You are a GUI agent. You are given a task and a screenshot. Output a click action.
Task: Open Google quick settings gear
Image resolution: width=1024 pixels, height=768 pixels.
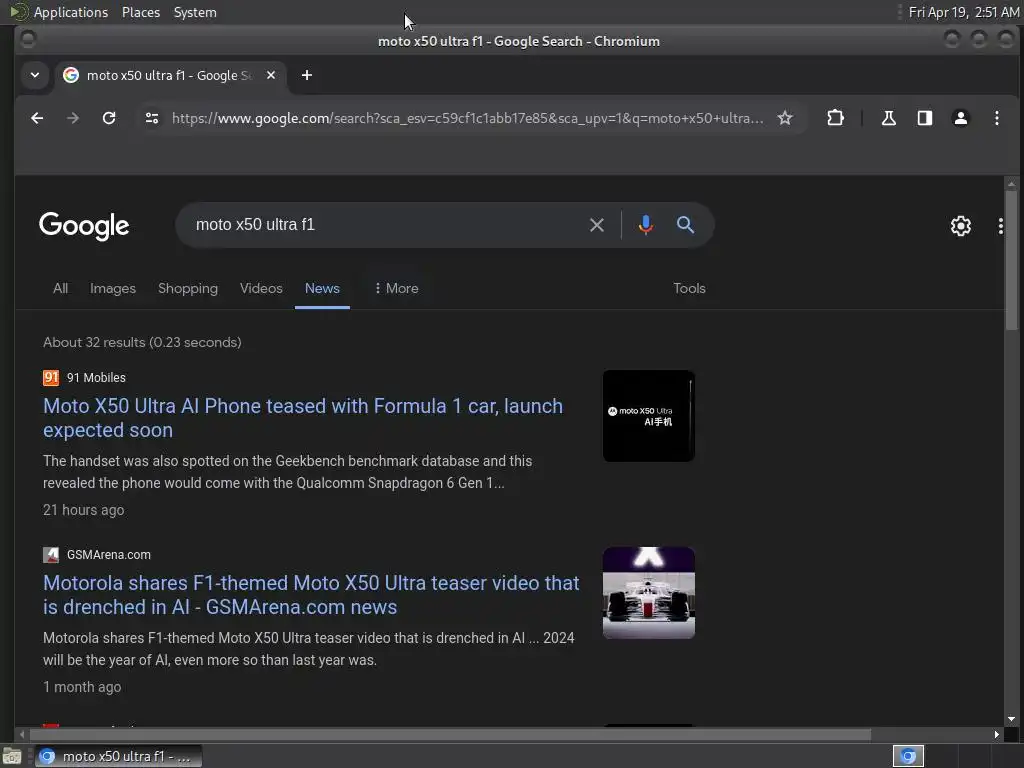[960, 226]
